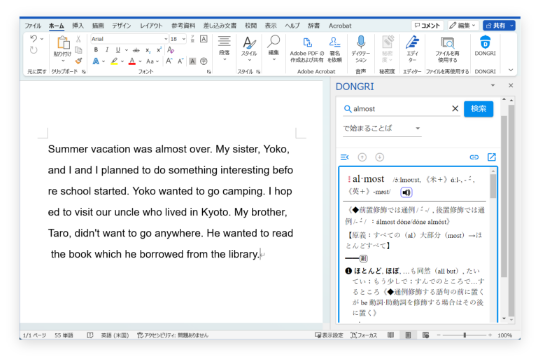
Task: Open the Mailings tab
Action: [x=220, y=25]
